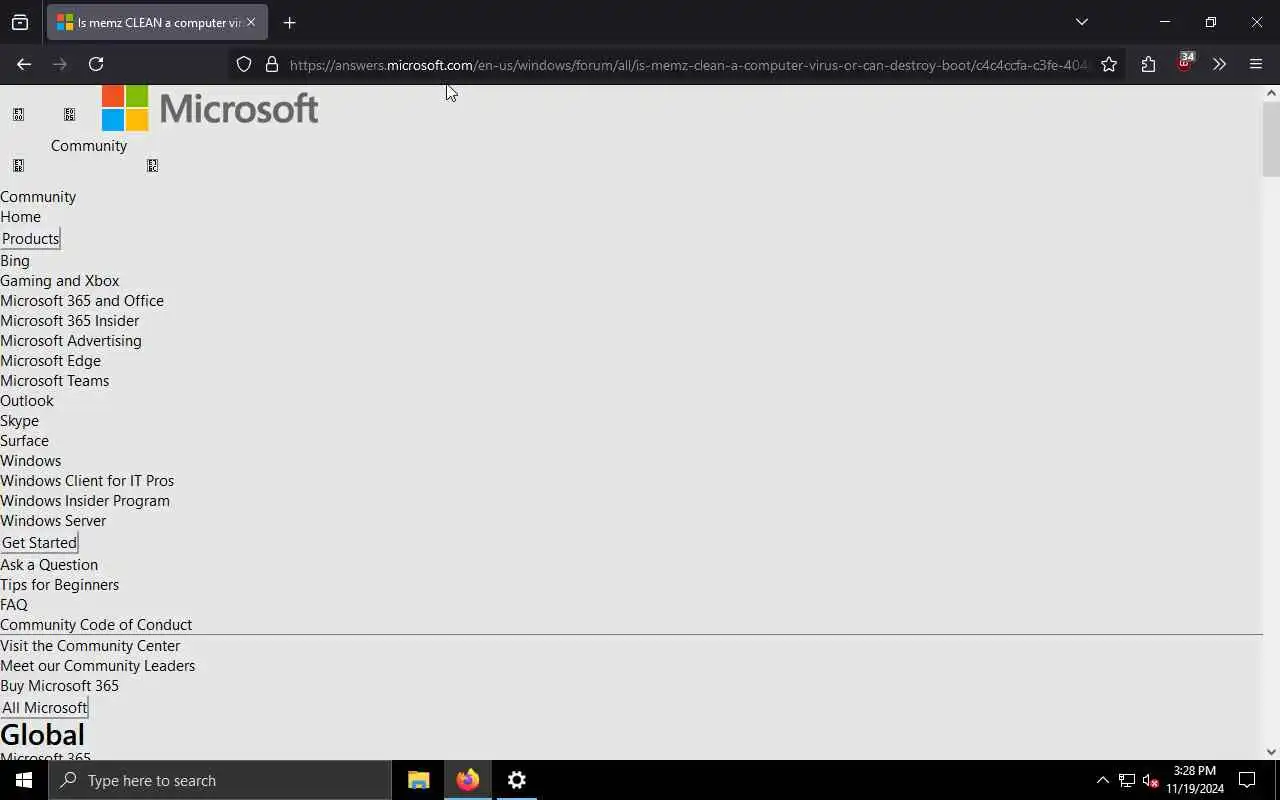This screenshot has width=1280, height=800.
Task: Click the muted volume tray icon
Action: (x=1150, y=780)
